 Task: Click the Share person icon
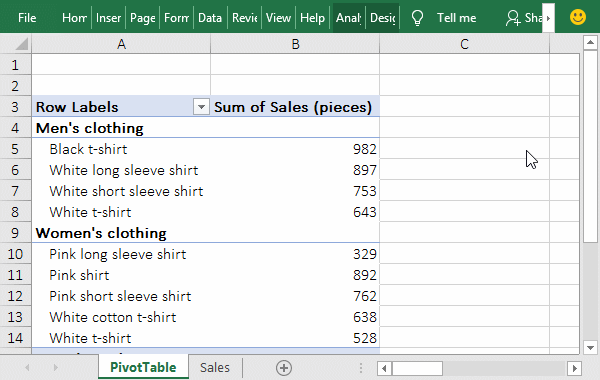tap(513, 18)
